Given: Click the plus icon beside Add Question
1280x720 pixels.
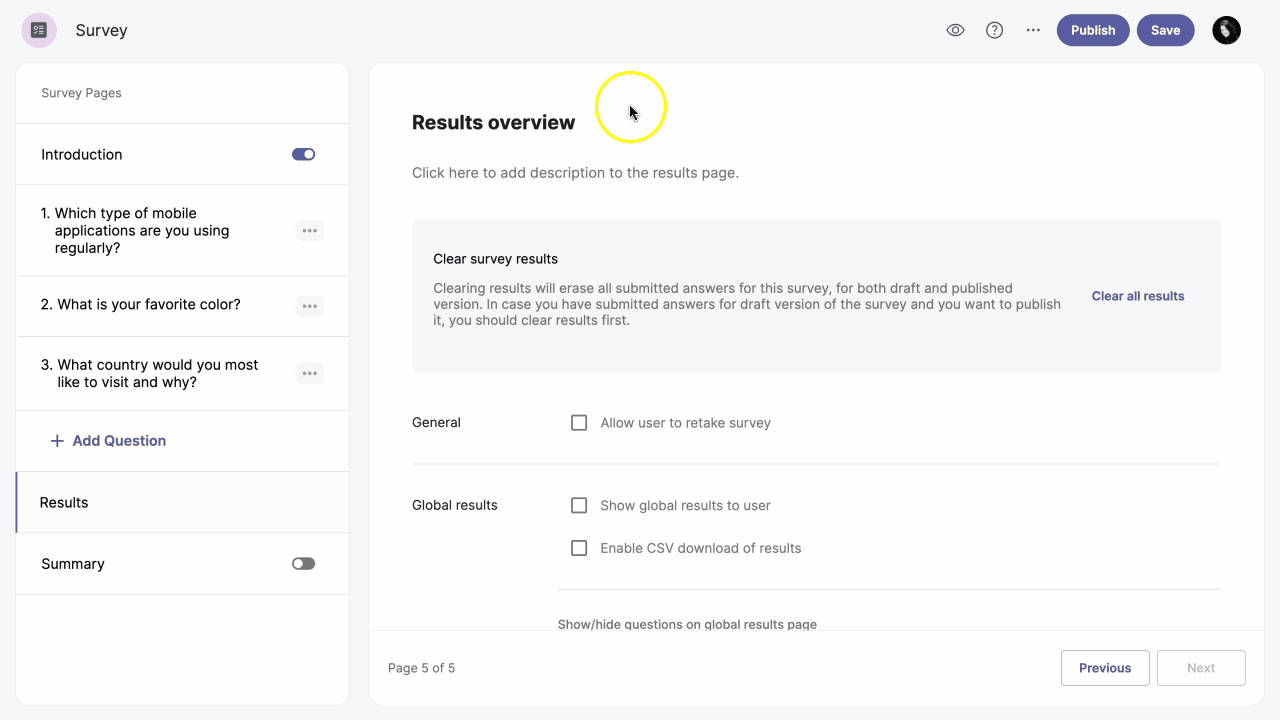Looking at the screenshot, I should [x=57, y=441].
